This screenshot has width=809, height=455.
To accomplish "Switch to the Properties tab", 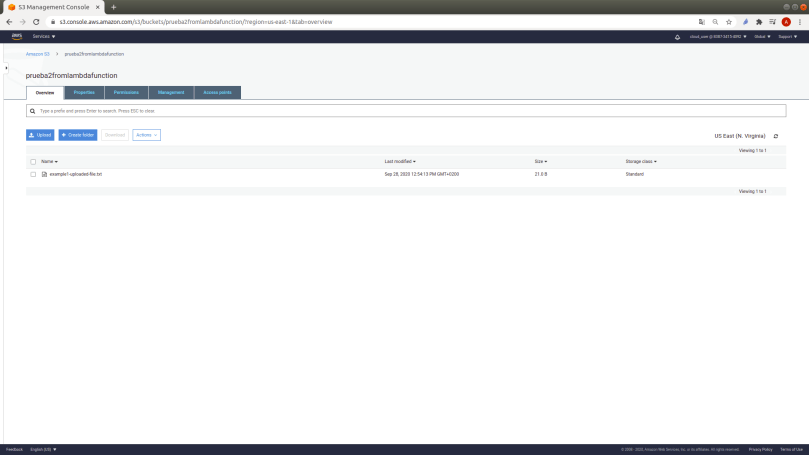I will (x=84, y=92).
